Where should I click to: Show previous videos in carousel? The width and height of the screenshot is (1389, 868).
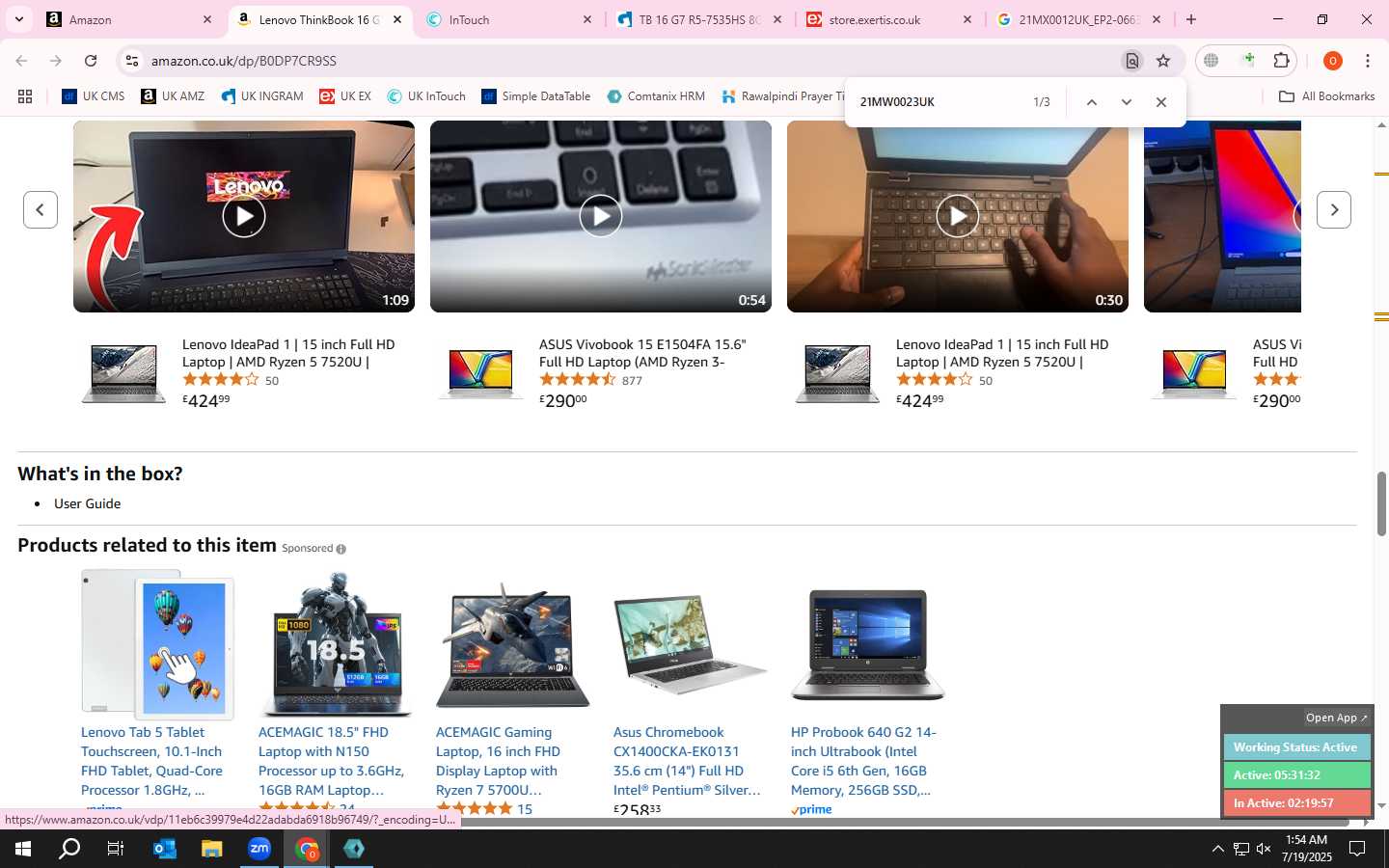pyautogui.click(x=41, y=209)
